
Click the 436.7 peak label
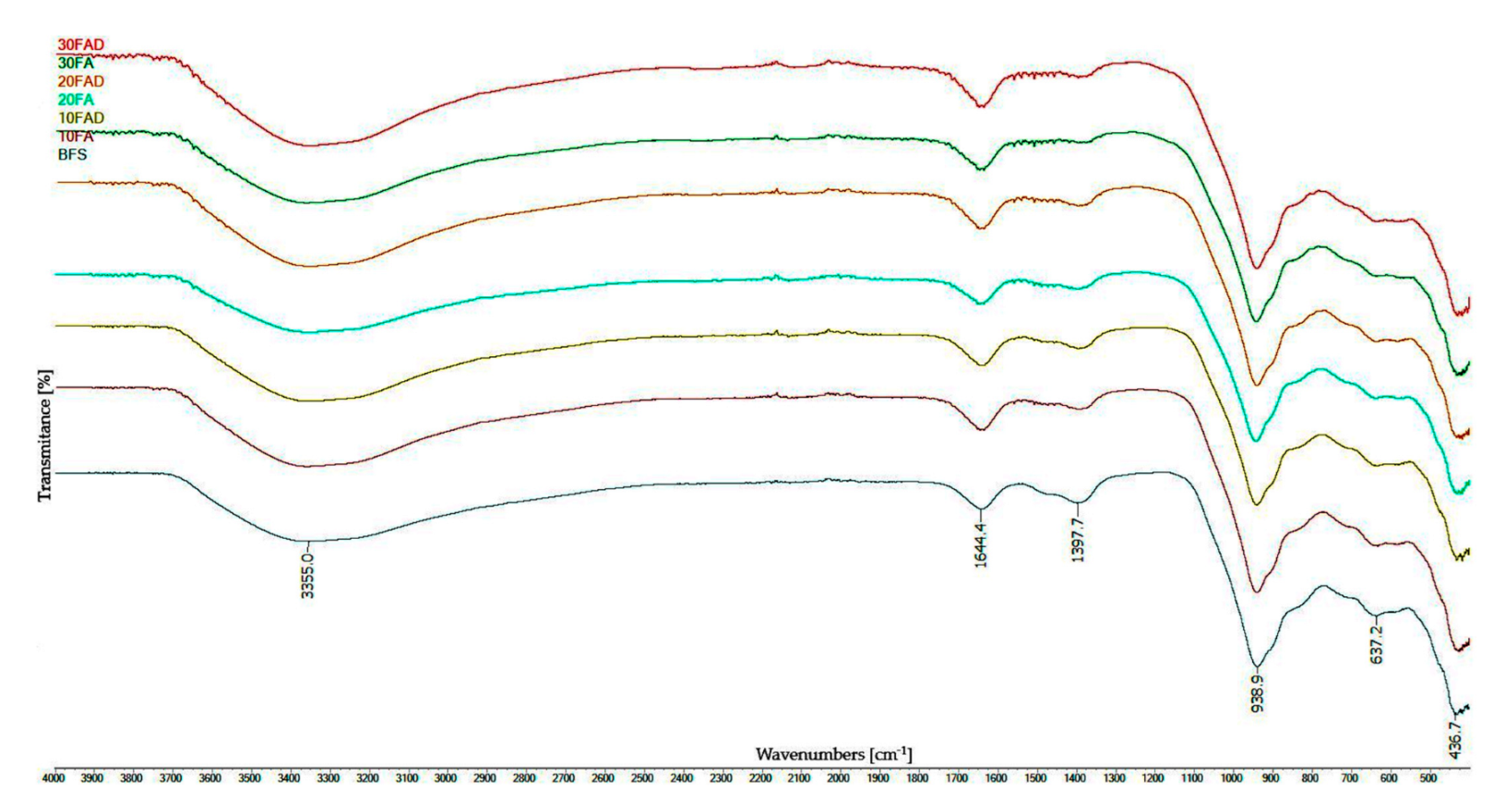coord(1456,740)
